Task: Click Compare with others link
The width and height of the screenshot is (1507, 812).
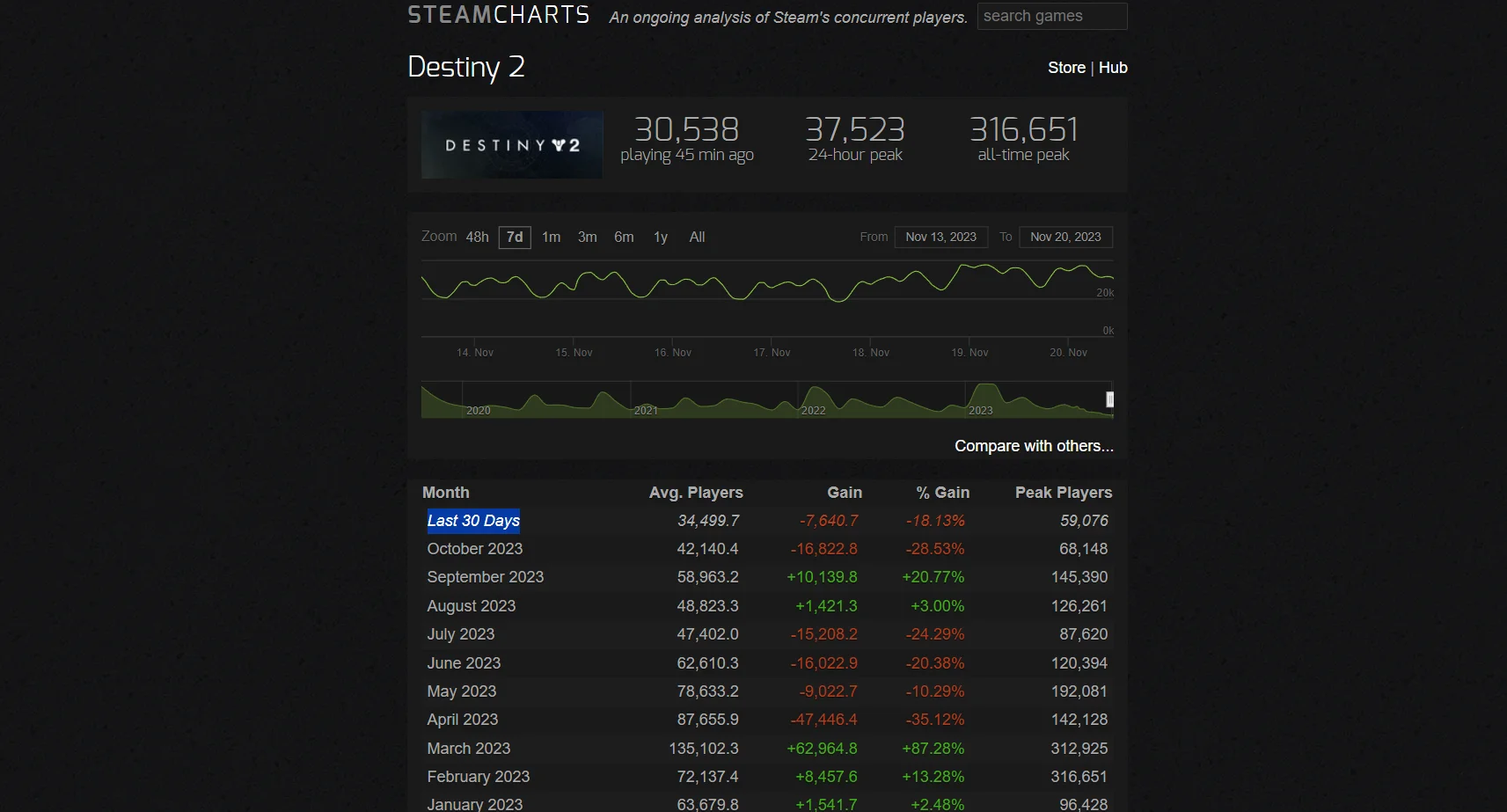Action: tap(1034, 446)
